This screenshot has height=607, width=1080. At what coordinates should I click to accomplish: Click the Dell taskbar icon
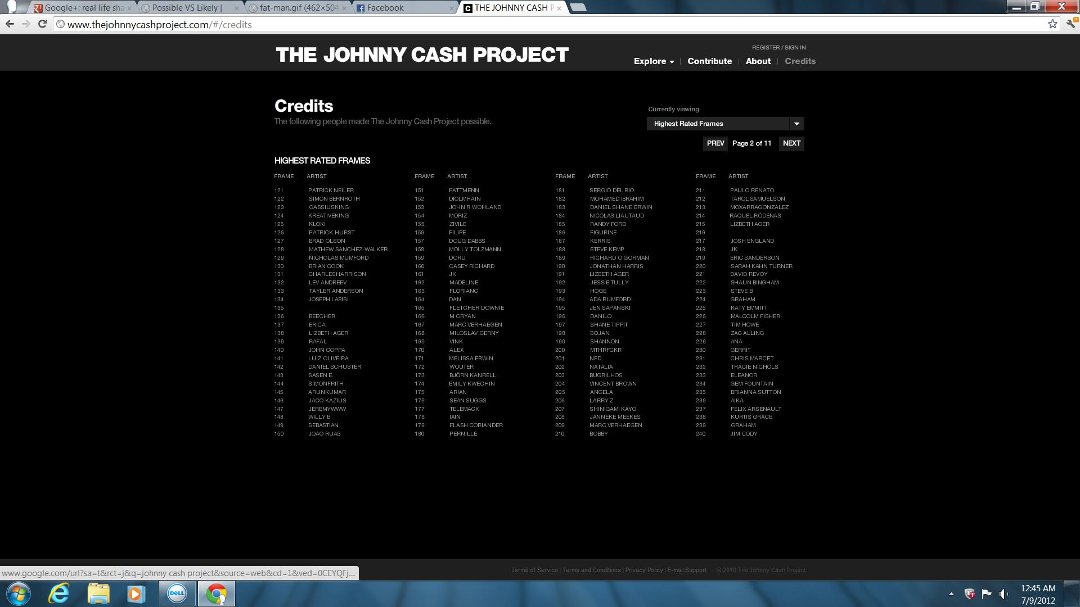coord(176,594)
